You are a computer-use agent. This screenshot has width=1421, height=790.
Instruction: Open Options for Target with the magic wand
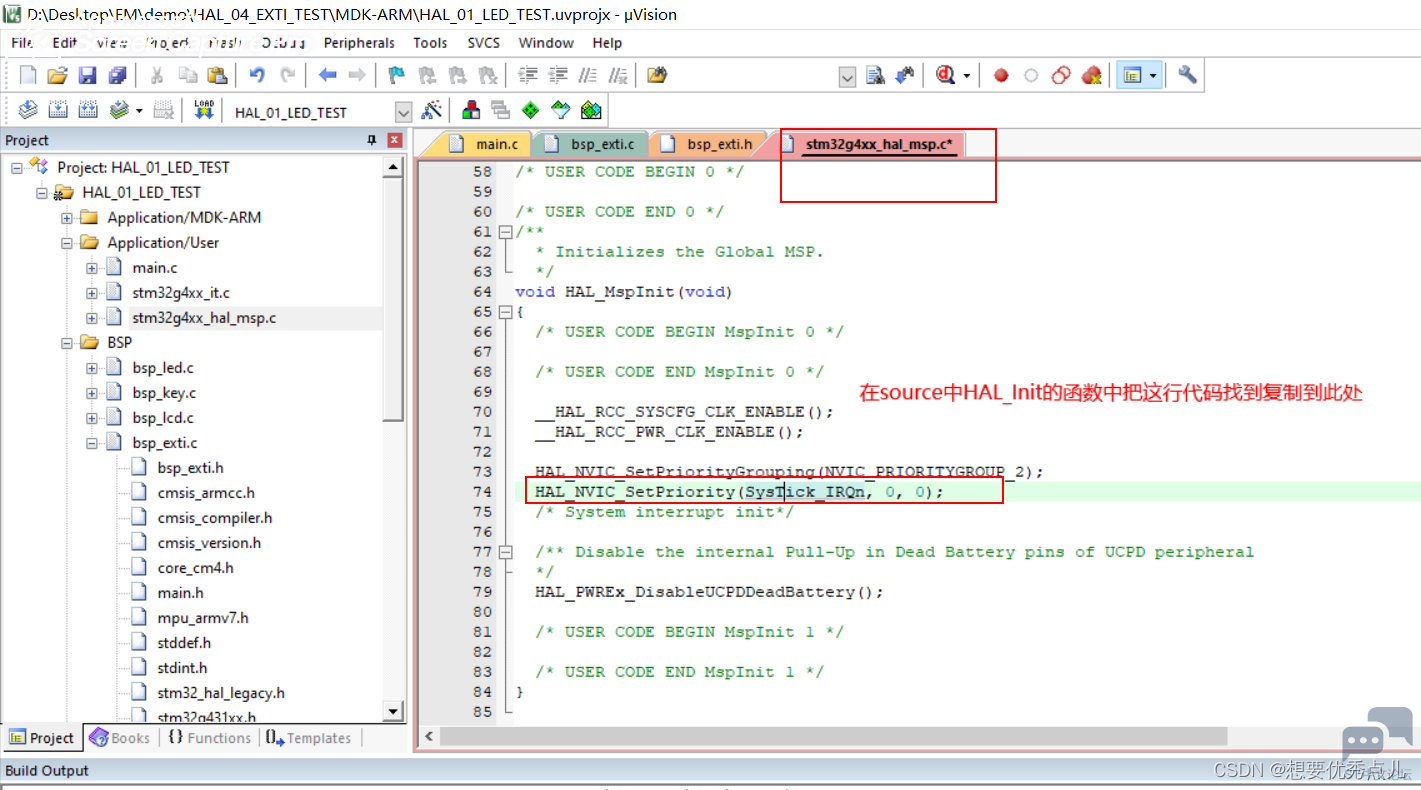click(432, 111)
